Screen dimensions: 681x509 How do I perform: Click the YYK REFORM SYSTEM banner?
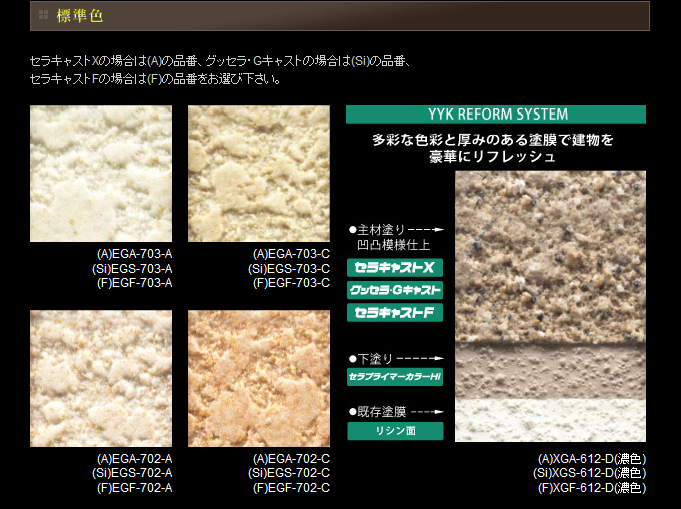coord(496,114)
